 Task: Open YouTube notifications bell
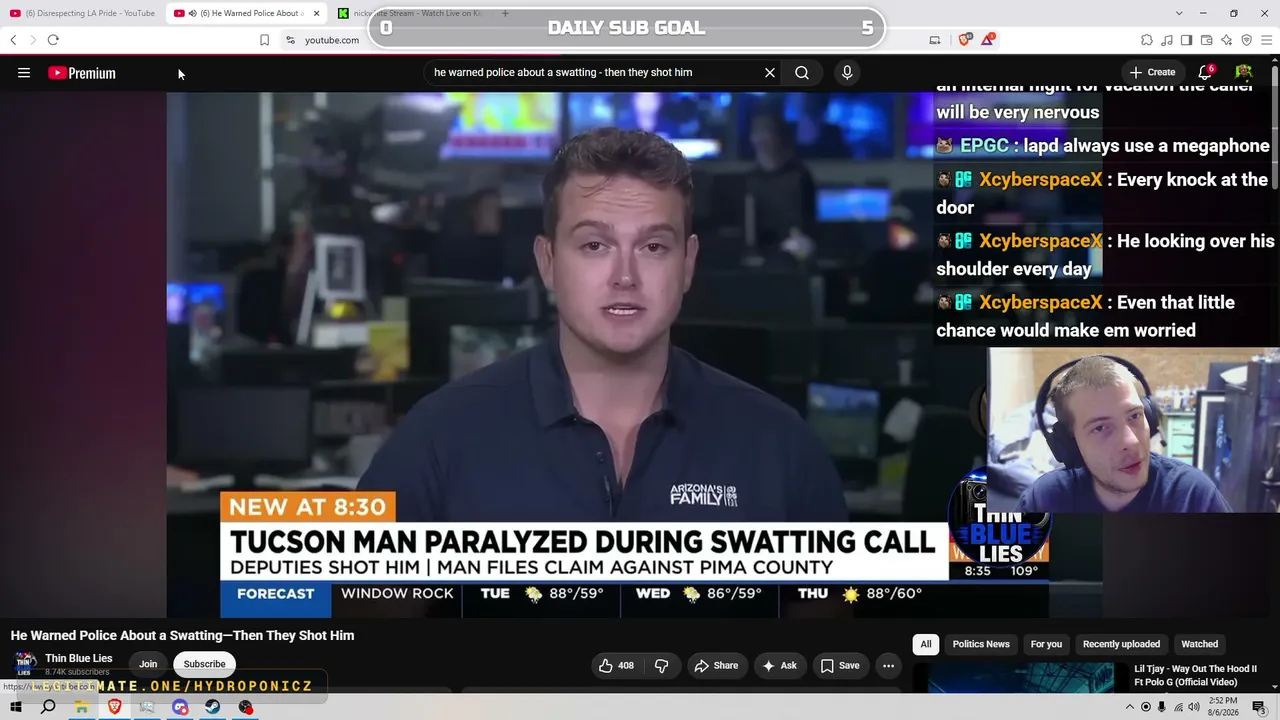click(x=1206, y=72)
